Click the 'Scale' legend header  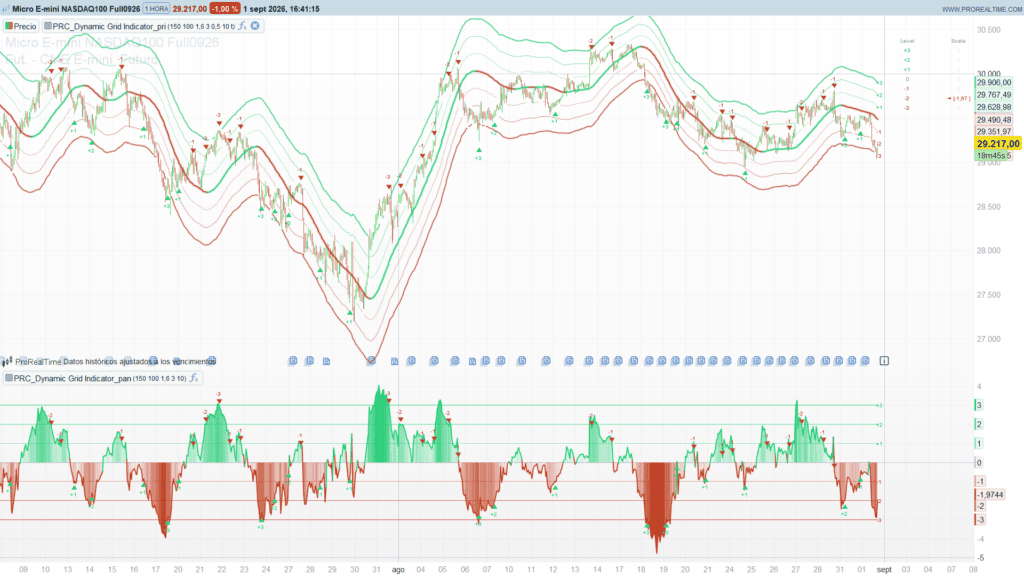point(957,41)
